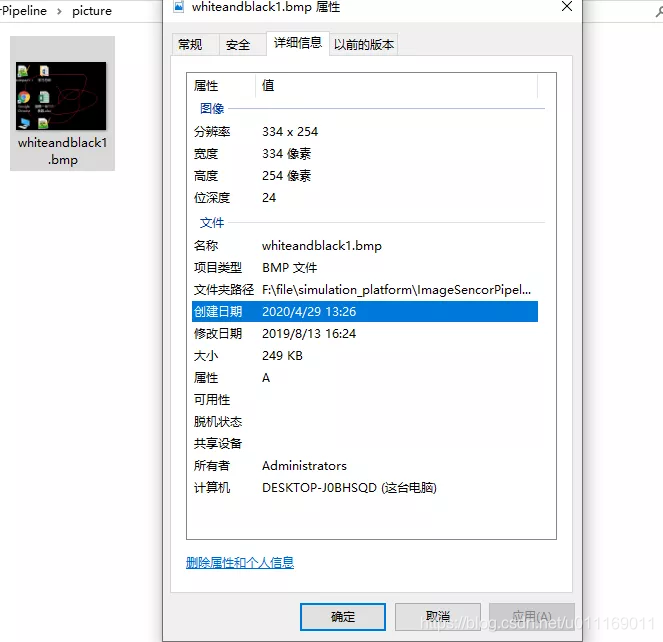Close the properties dialog

pyautogui.click(x=567, y=6)
